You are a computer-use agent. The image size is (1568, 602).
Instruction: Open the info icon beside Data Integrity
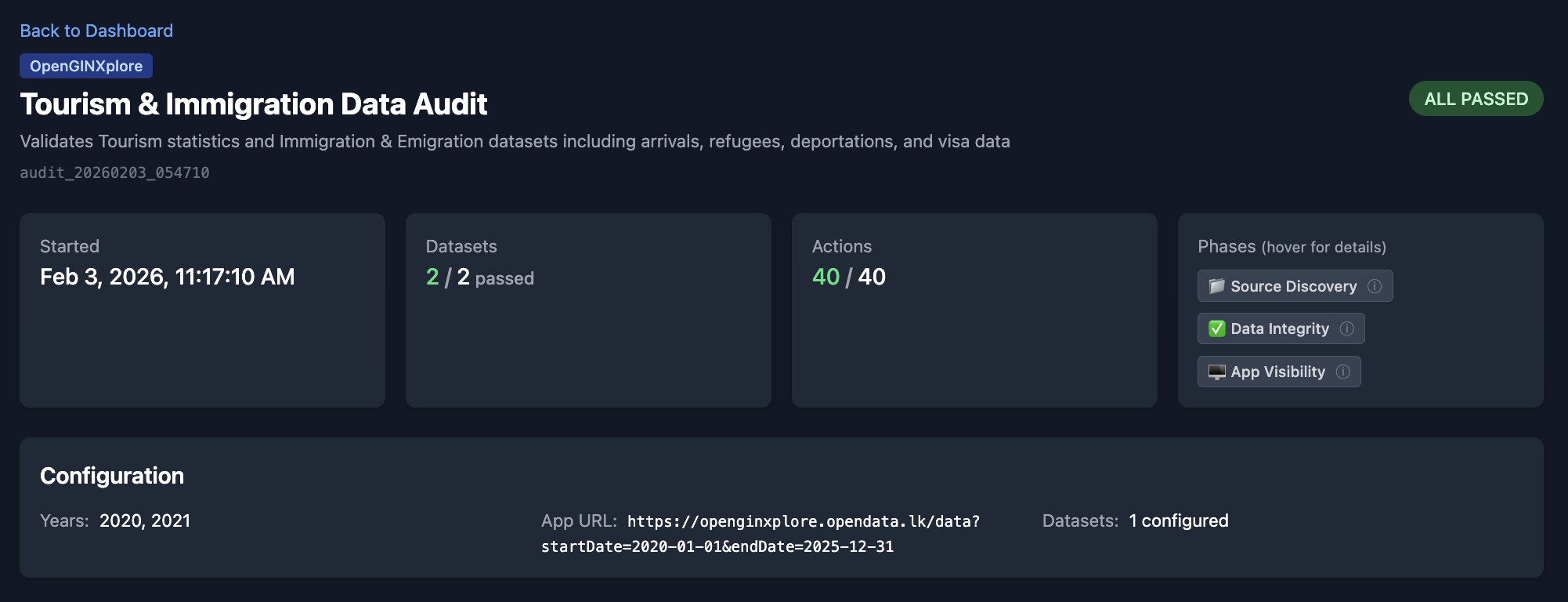pyautogui.click(x=1347, y=328)
